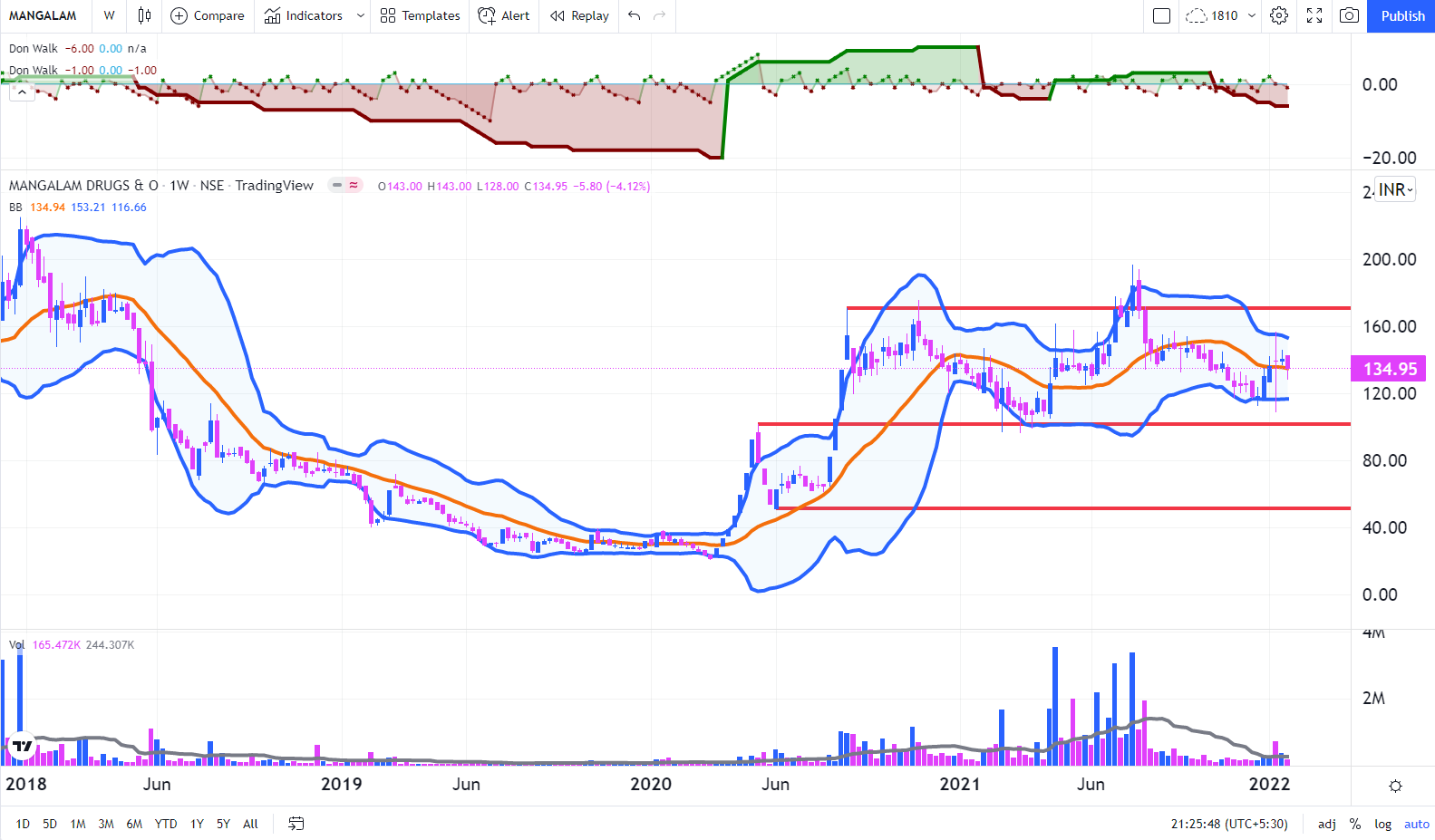Show All available data range
The width and height of the screenshot is (1435, 840).
[x=250, y=824]
